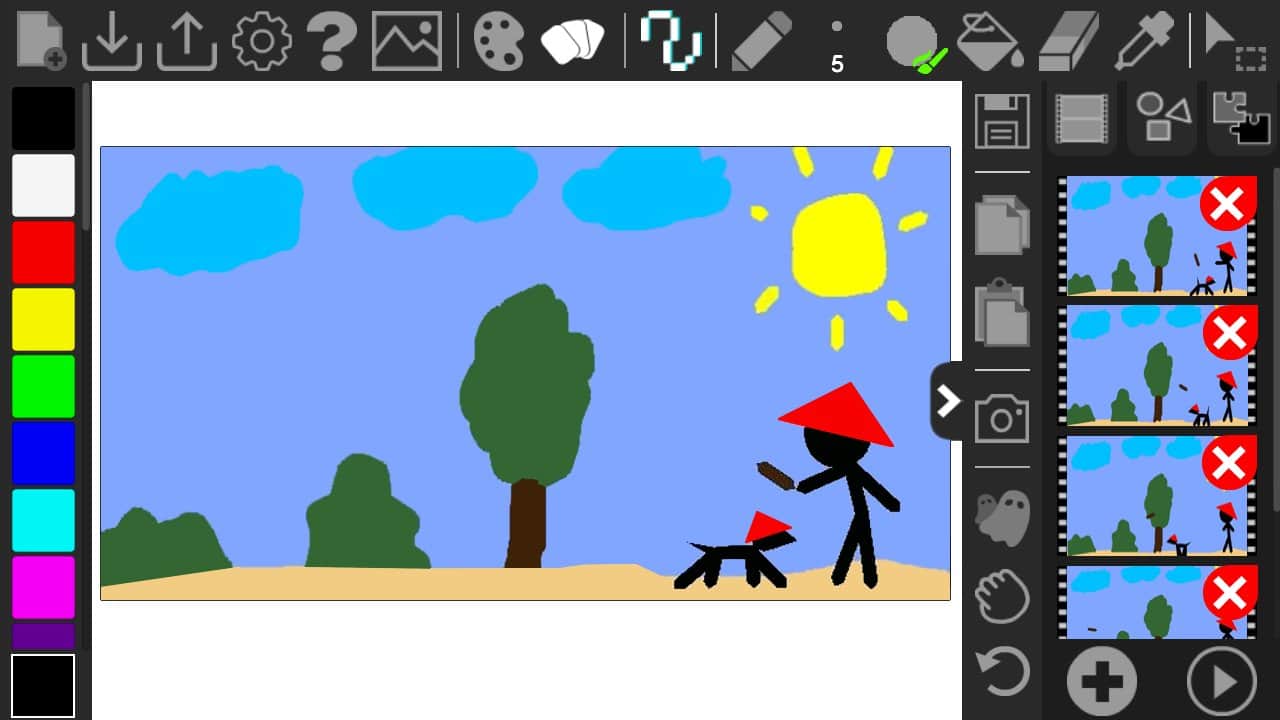Click the floppy disk save icon
The image size is (1280, 720).
pyautogui.click(x=1002, y=121)
